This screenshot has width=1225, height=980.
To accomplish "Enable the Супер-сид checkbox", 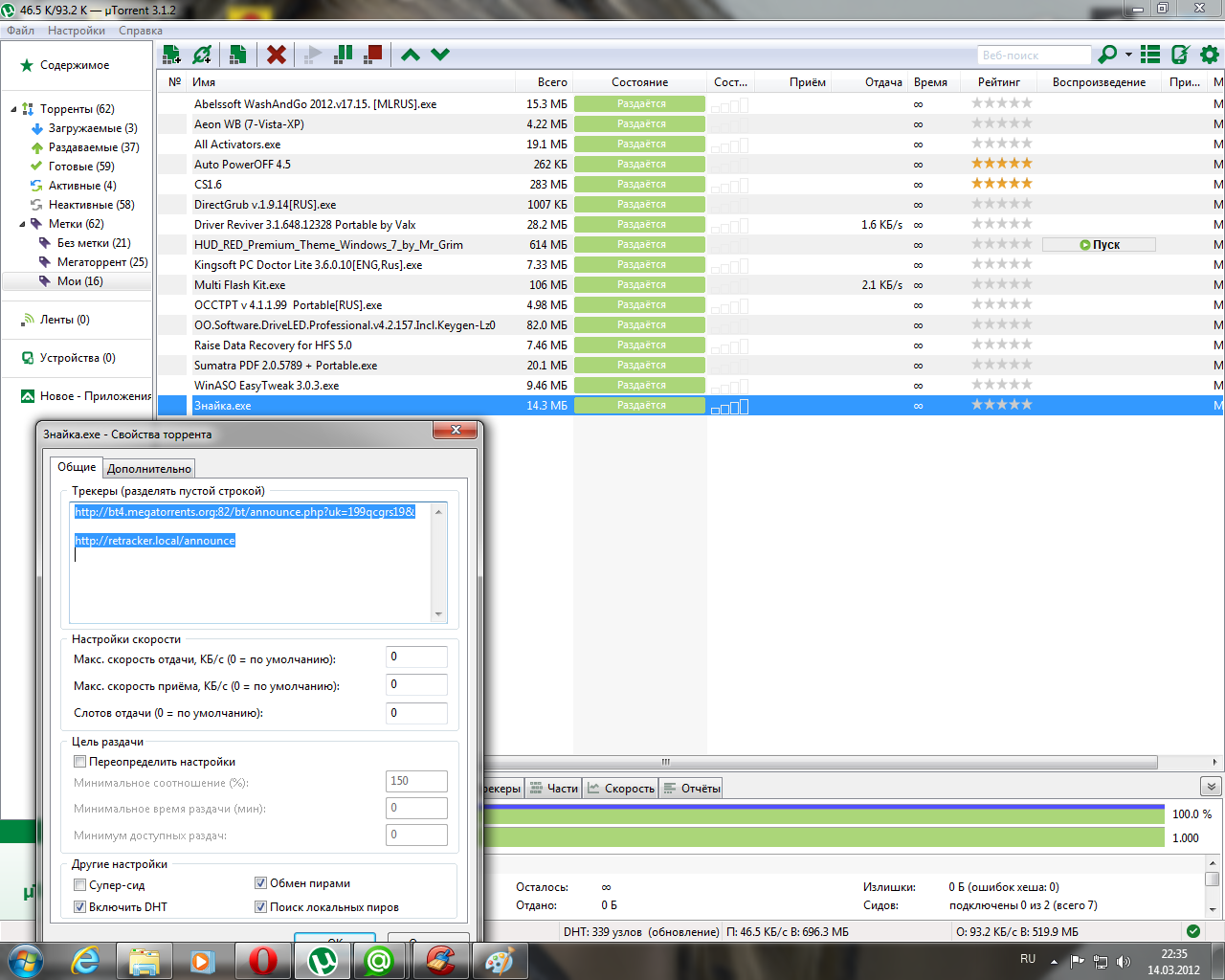I will point(80,885).
